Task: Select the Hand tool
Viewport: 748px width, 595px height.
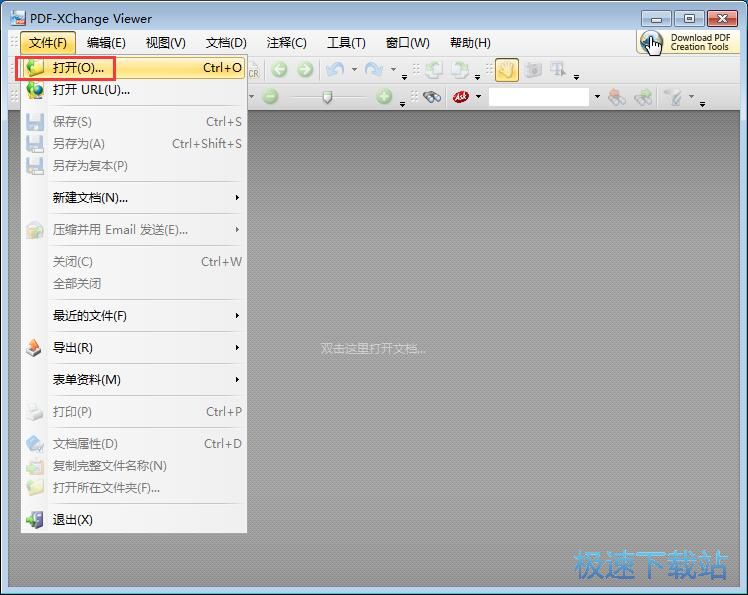Action: coord(507,70)
